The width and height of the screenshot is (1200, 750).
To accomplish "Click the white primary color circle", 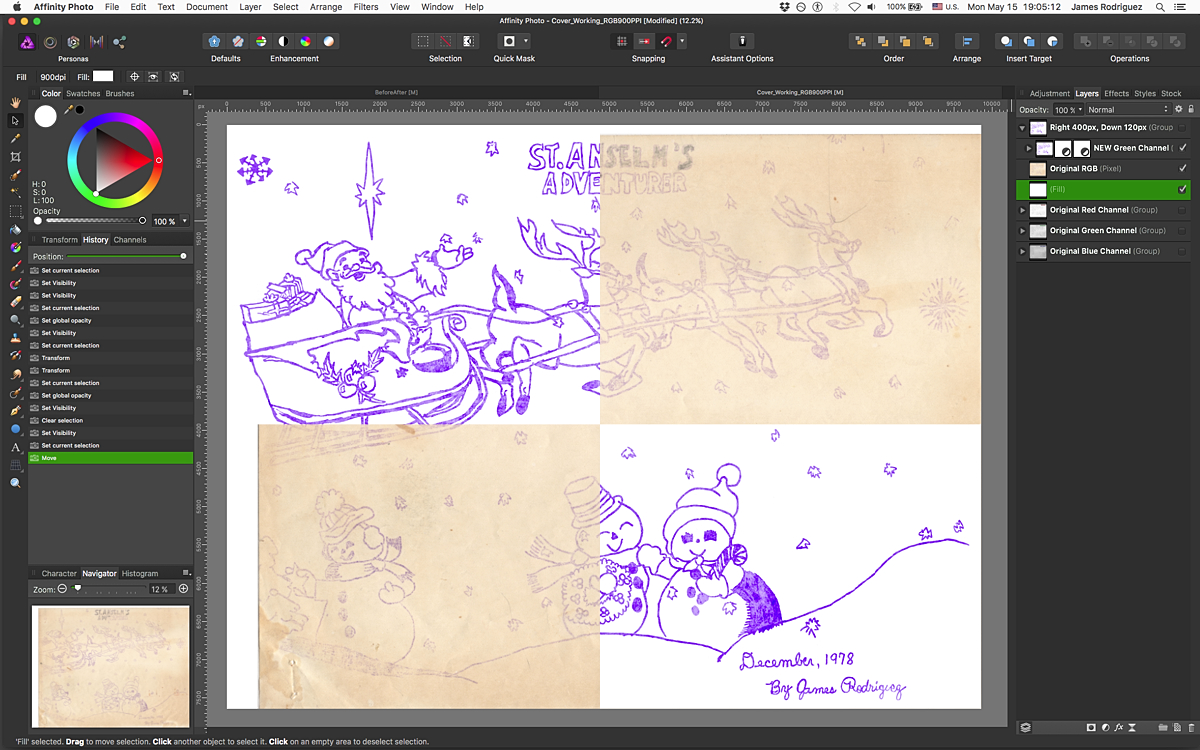I will pos(46,116).
